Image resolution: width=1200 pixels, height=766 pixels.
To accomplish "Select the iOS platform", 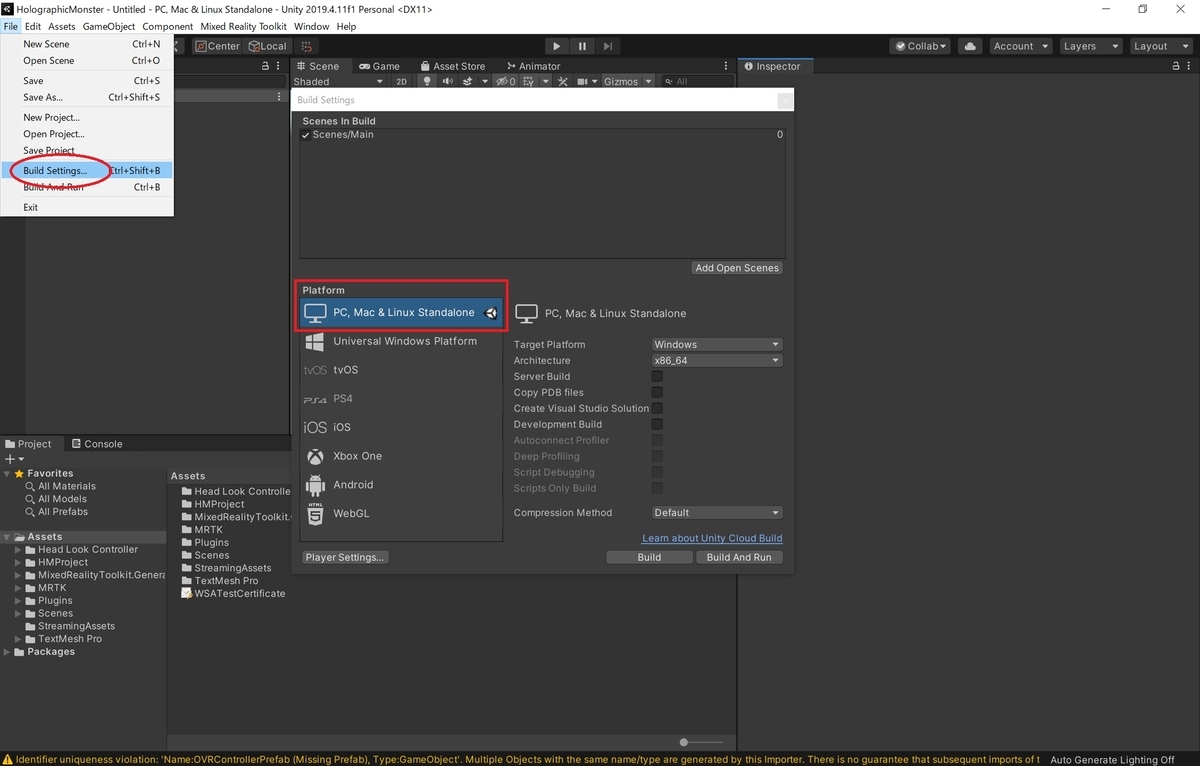I will tap(401, 427).
